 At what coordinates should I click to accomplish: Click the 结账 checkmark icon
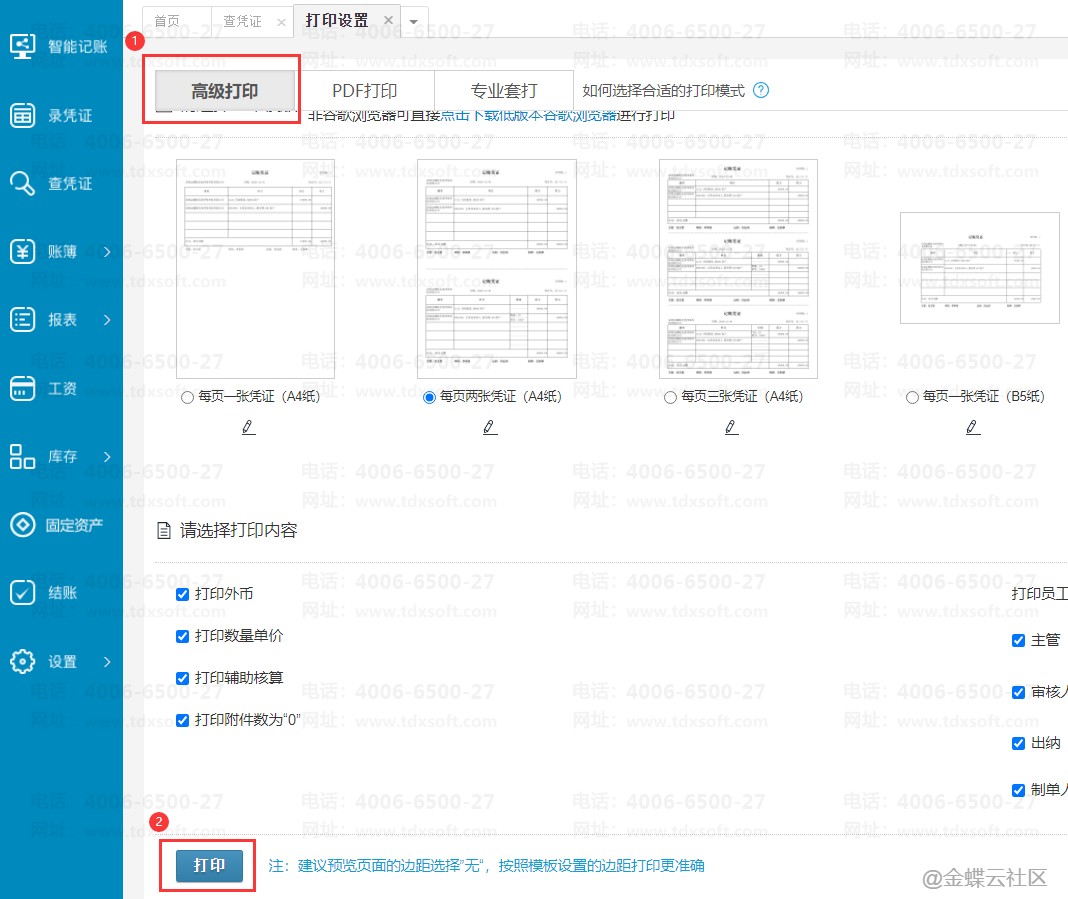click(x=23, y=592)
